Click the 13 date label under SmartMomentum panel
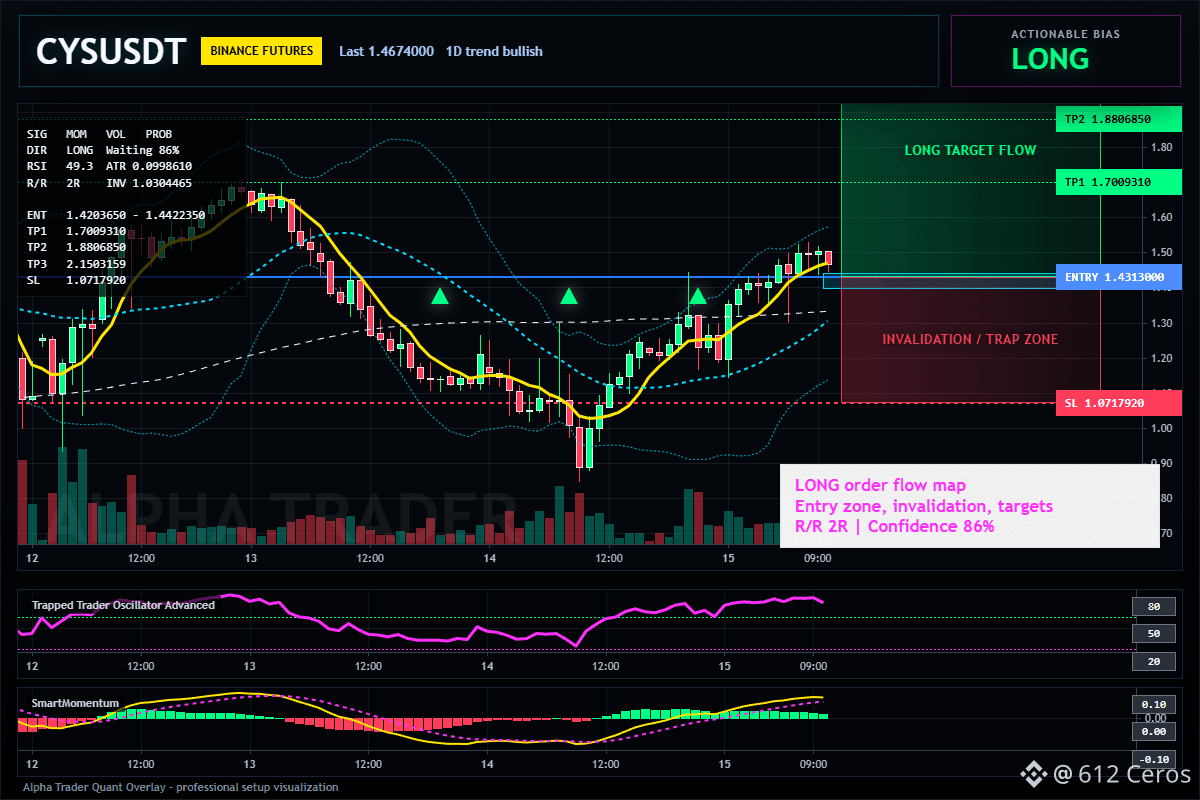The image size is (1200, 800). (x=250, y=763)
